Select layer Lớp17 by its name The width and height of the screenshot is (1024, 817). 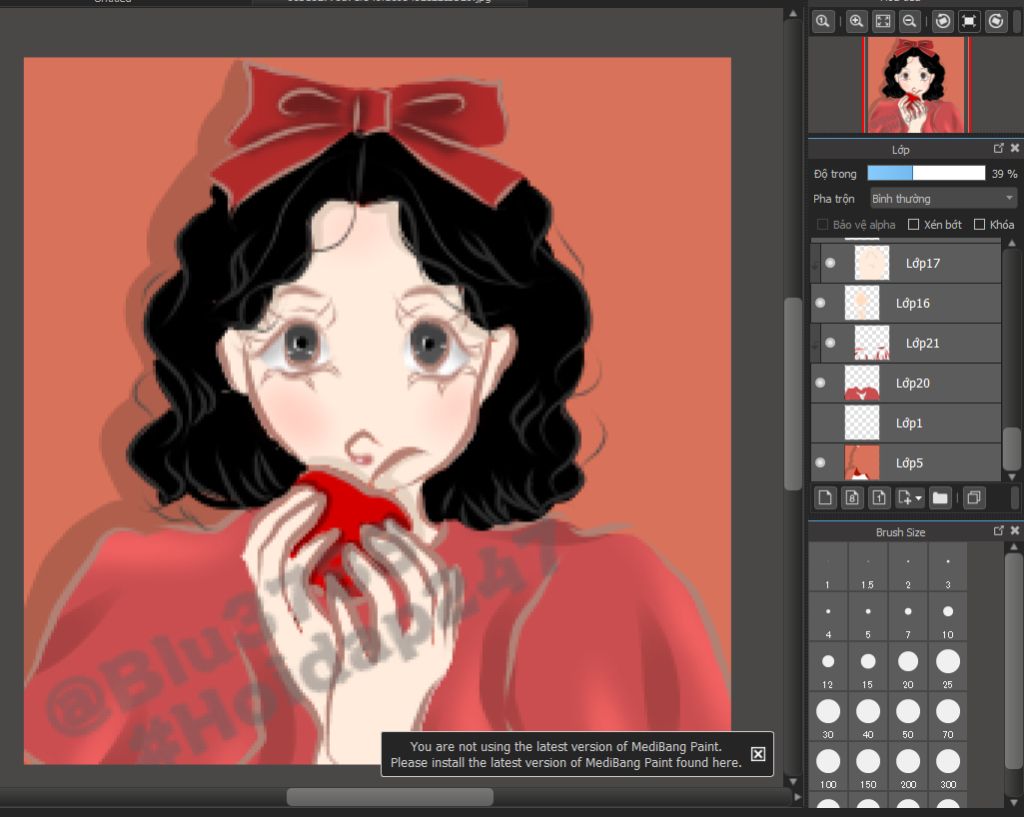pyautogui.click(x=922, y=263)
